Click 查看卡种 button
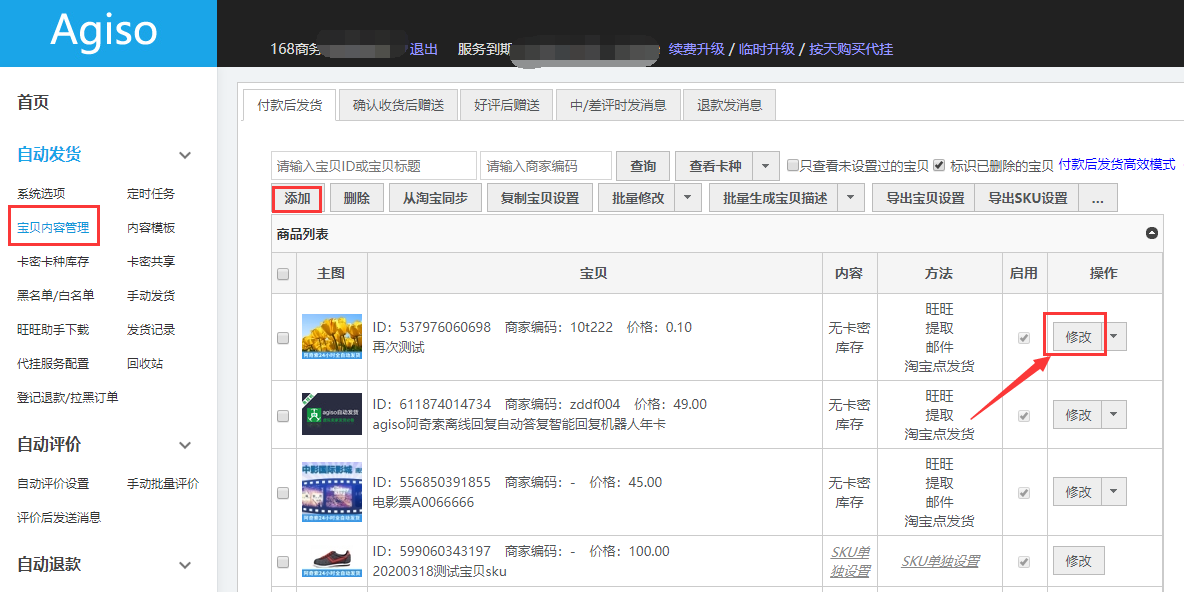Screen dimensions: 1184x592 pos(715,166)
